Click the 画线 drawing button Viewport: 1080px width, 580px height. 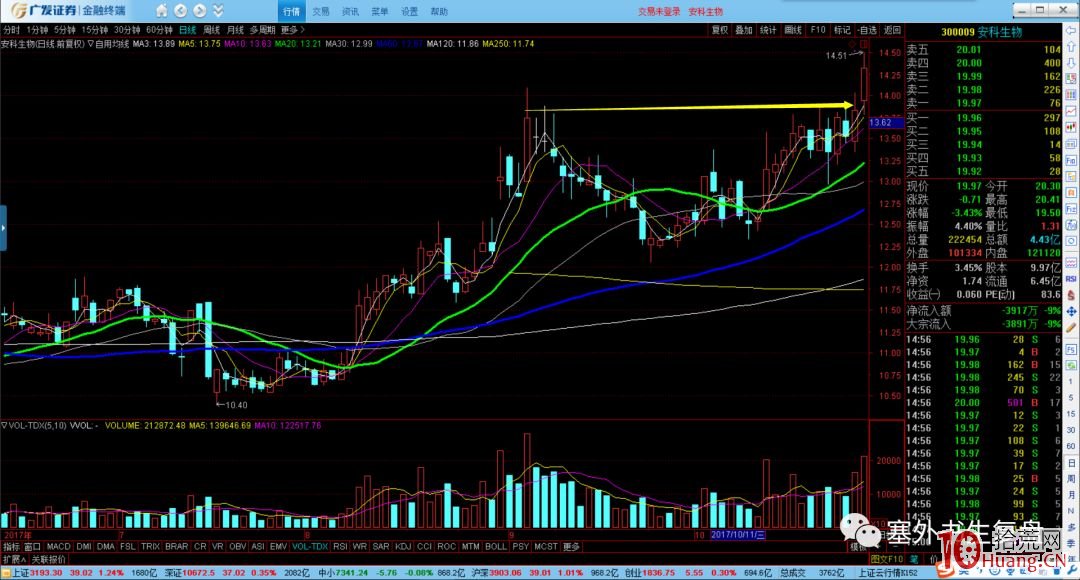point(793,30)
